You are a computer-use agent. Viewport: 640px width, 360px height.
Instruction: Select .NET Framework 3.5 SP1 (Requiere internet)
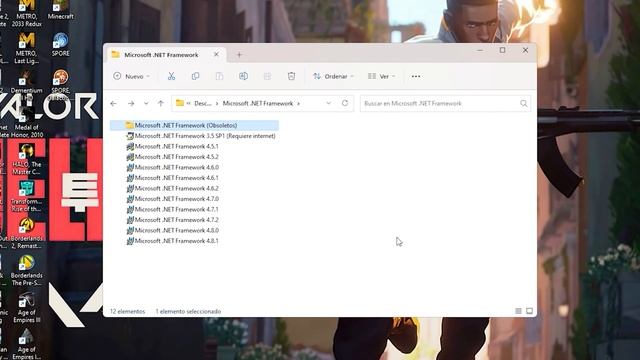point(200,136)
